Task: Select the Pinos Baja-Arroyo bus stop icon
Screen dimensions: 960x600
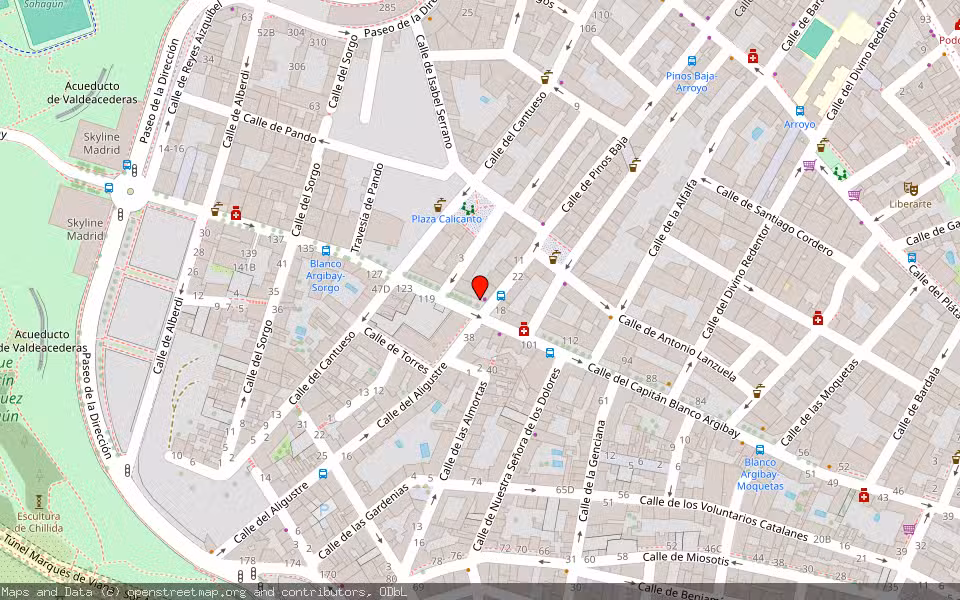Action: [x=692, y=61]
